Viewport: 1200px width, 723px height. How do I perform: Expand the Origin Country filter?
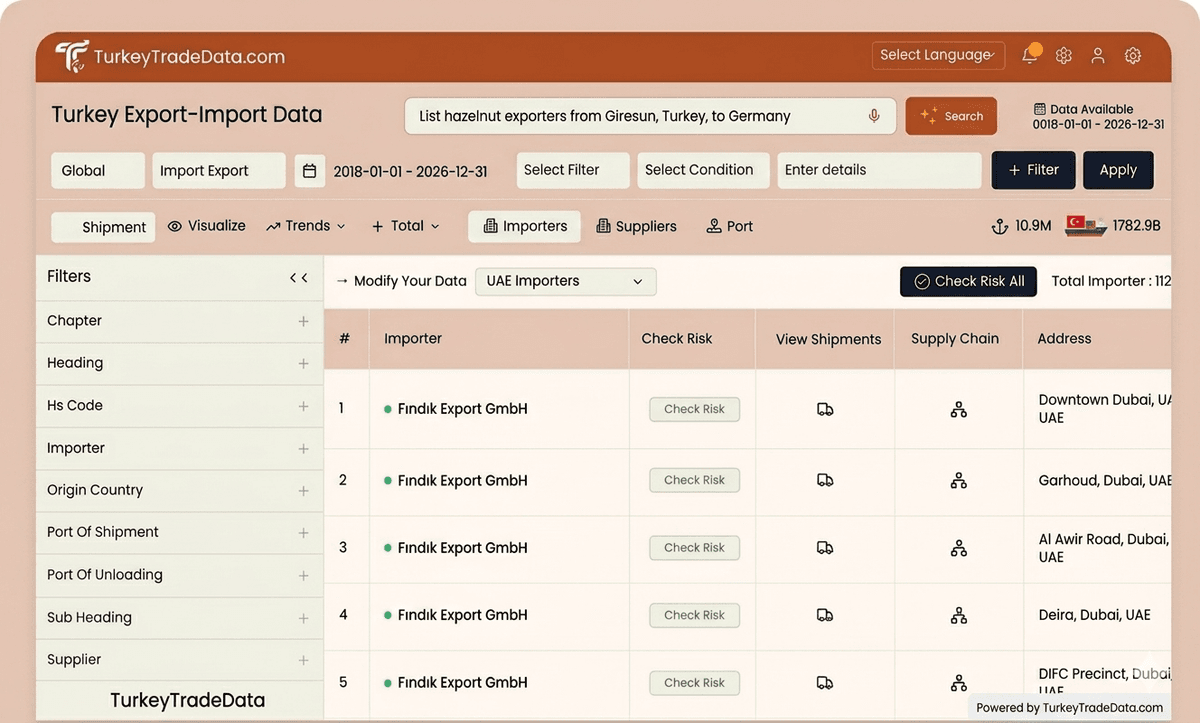click(x=303, y=491)
